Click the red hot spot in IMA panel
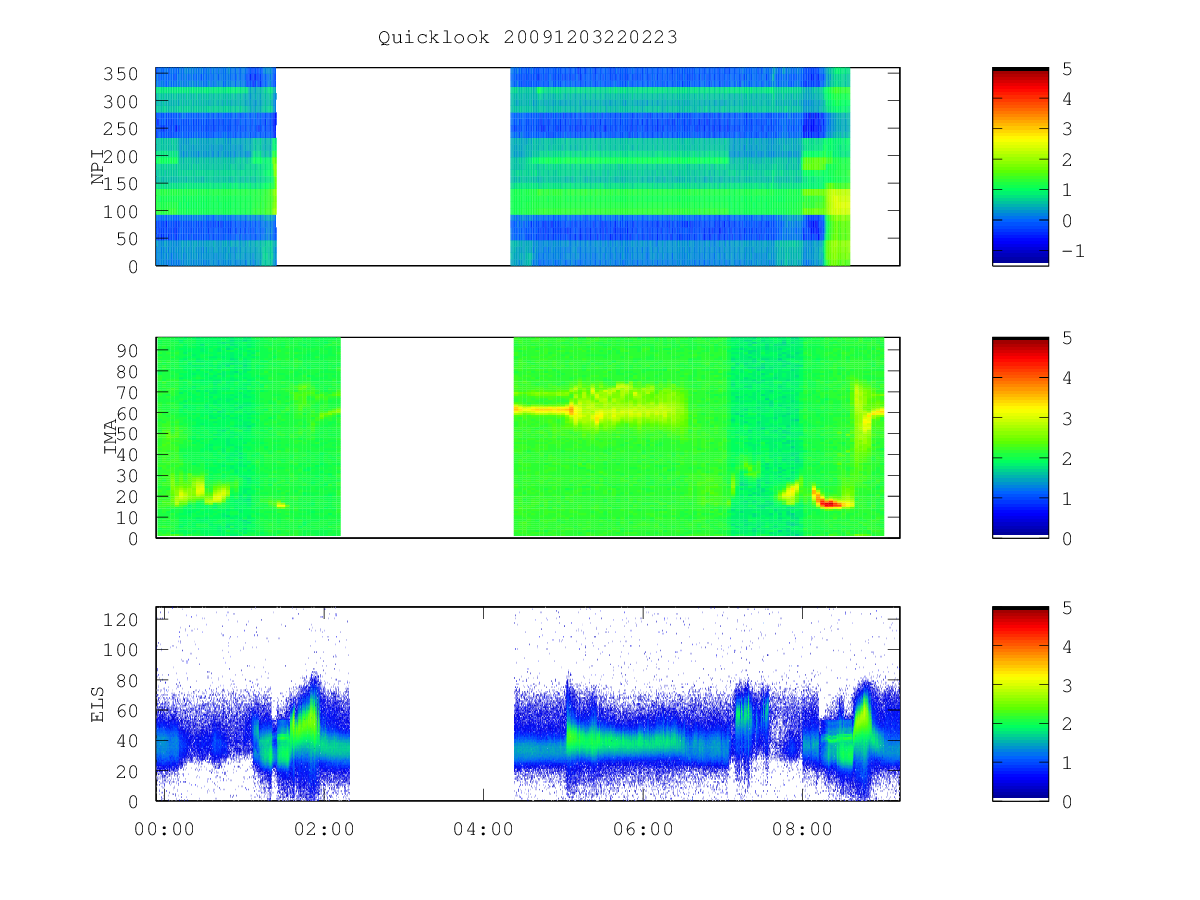 pyautogui.click(x=832, y=503)
